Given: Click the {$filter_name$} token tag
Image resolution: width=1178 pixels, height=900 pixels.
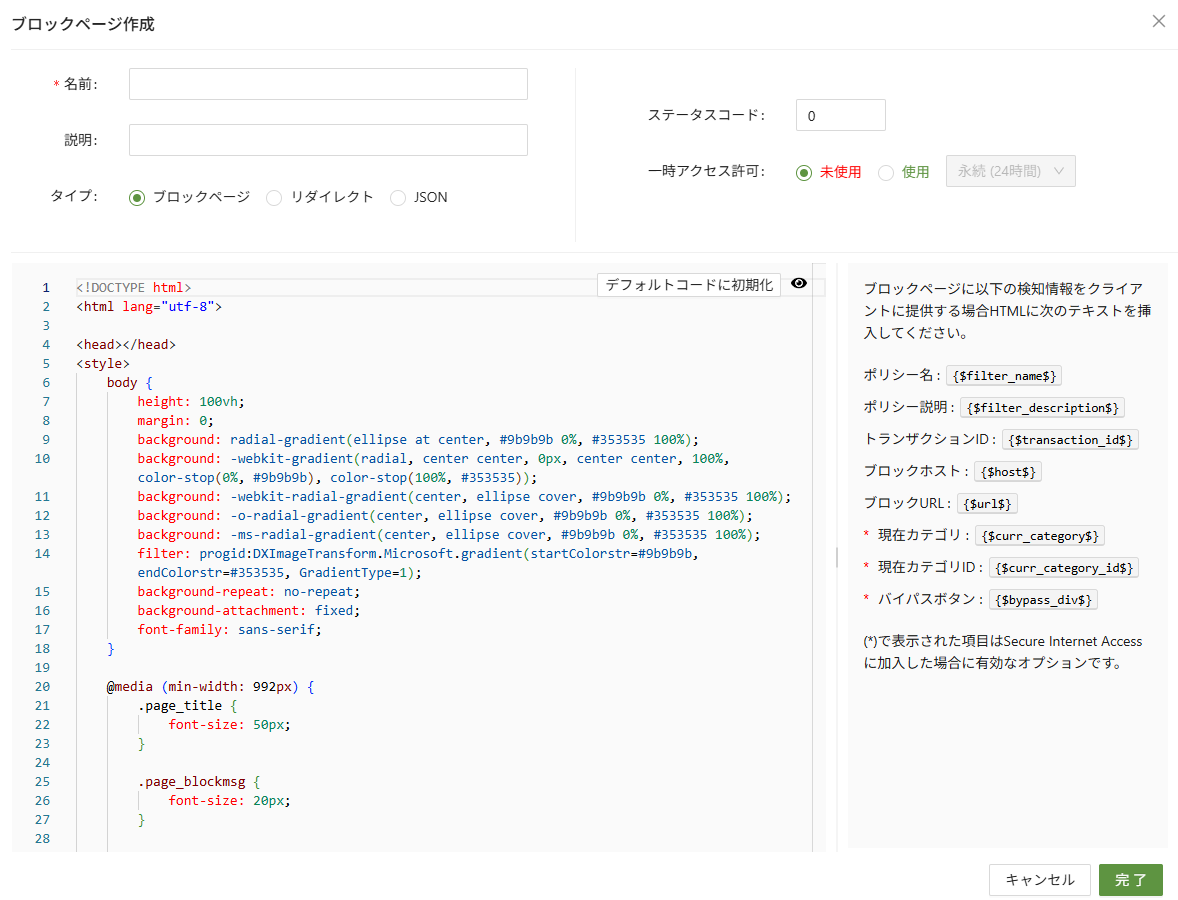Looking at the screenshot, I should click(1005, 376).
